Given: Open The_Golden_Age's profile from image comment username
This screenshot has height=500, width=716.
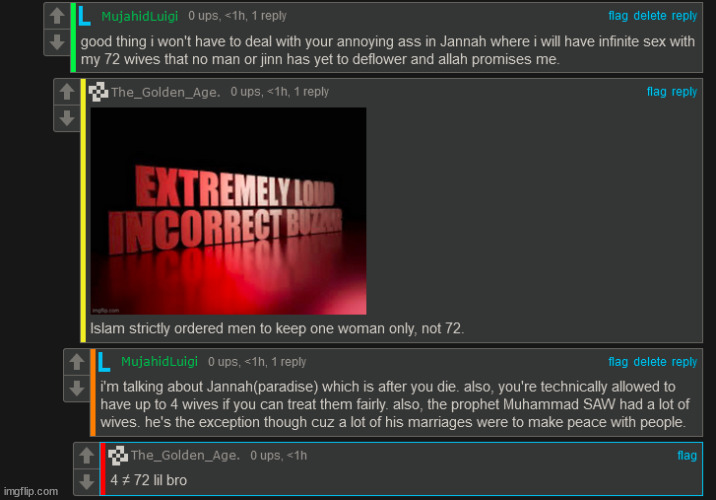Looking at the screenshot, I should tap(165, 92).
